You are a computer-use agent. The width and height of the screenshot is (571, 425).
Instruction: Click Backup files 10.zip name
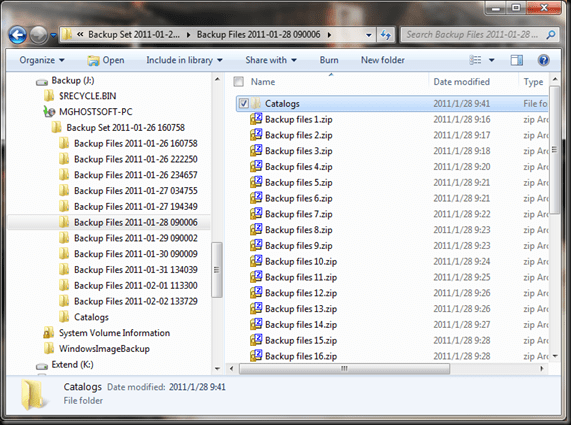click(301, 261)
